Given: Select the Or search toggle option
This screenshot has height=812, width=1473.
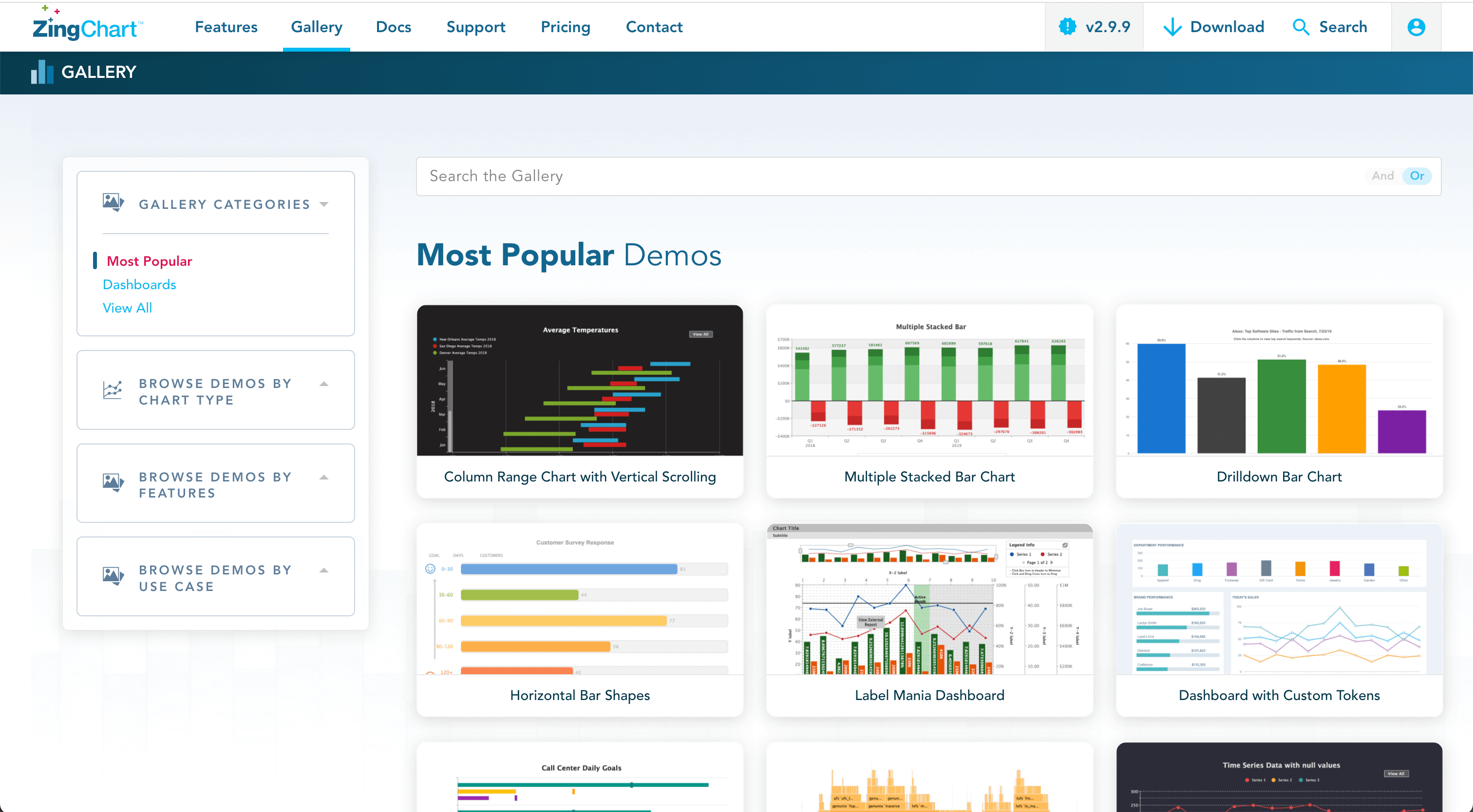Looking at the screenshot, I should pyautogui.click(x=1417, y=176).
